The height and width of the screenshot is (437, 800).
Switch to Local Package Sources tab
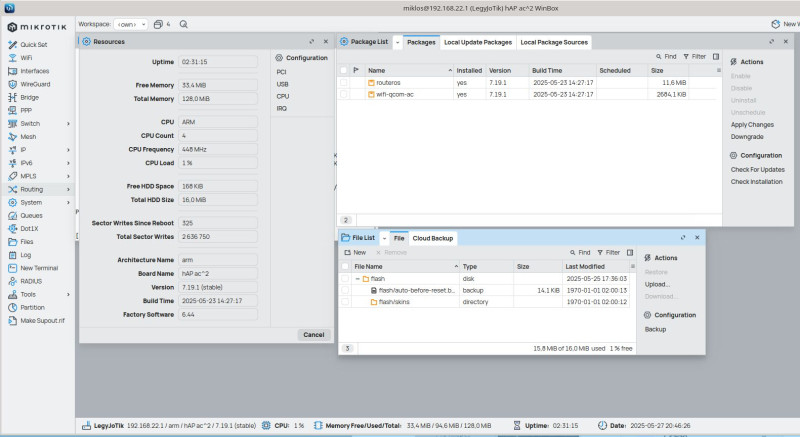[x=554, y=42]
